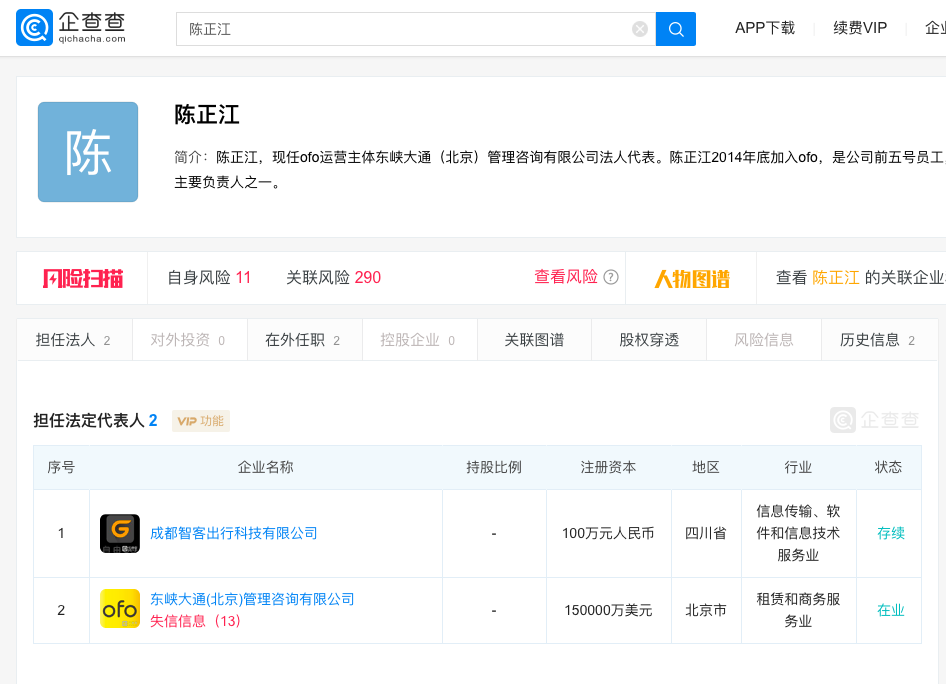Click the 查看风险 link
Screen dimensions: 946x684
[x=565, y=277]
